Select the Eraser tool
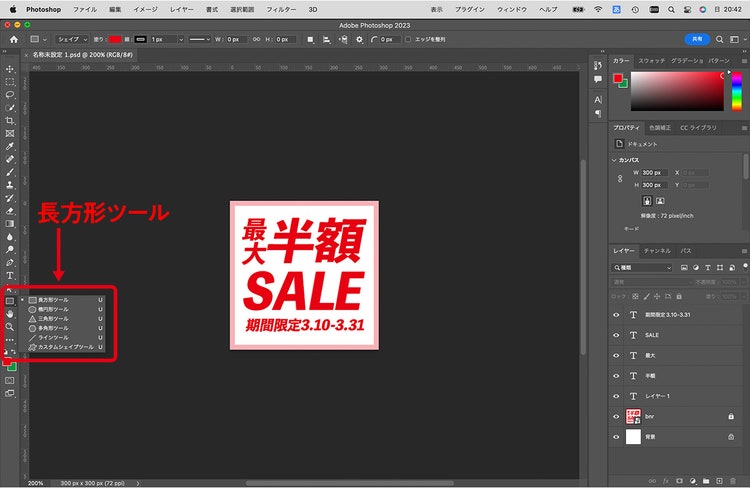This screenshot has height=488, width=750. tap(10, 211)
